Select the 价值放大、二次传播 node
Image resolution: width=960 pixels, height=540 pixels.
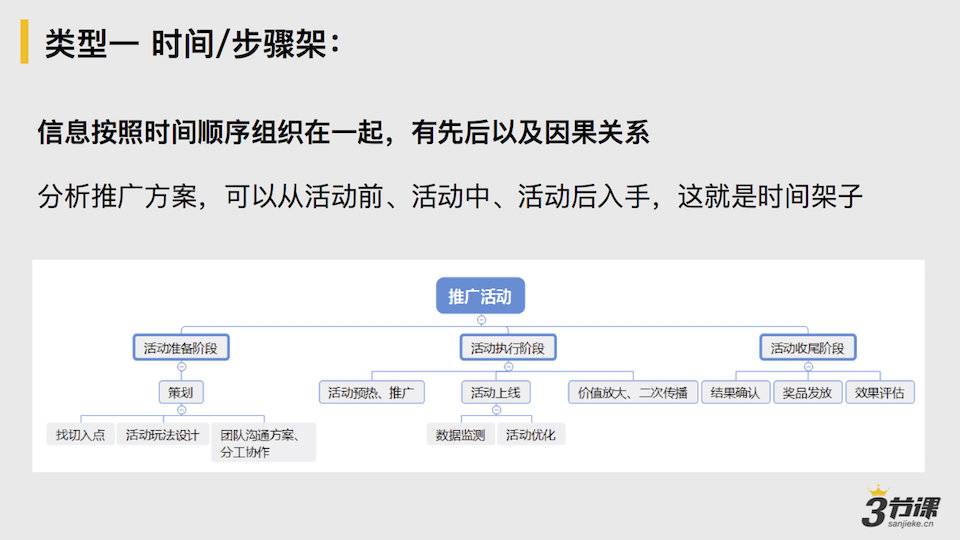pyautogui.click(x=633, y=392)
